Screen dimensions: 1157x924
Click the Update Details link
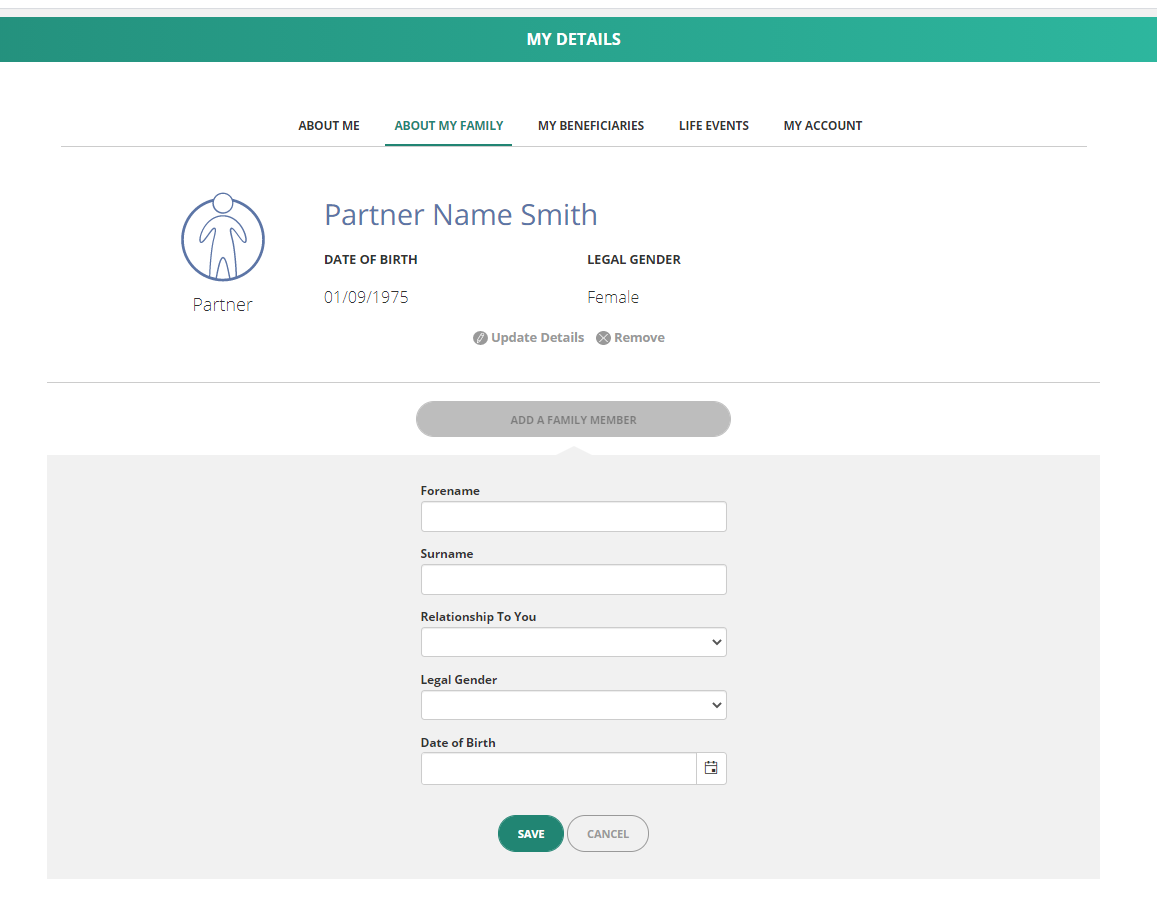pos(537,337)
